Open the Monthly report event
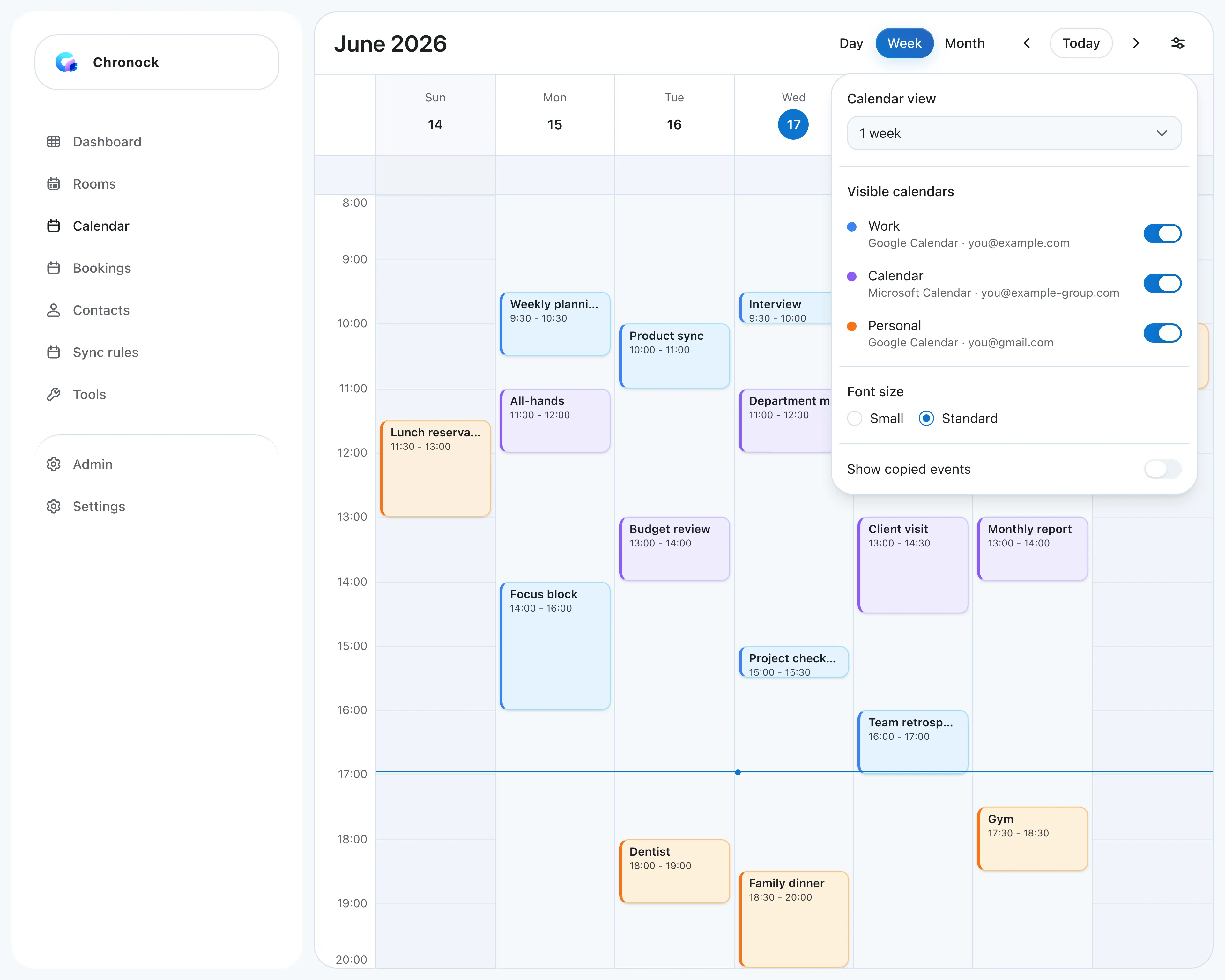The width and height of the screenshot is (1225, 980). click(1032, 548)
